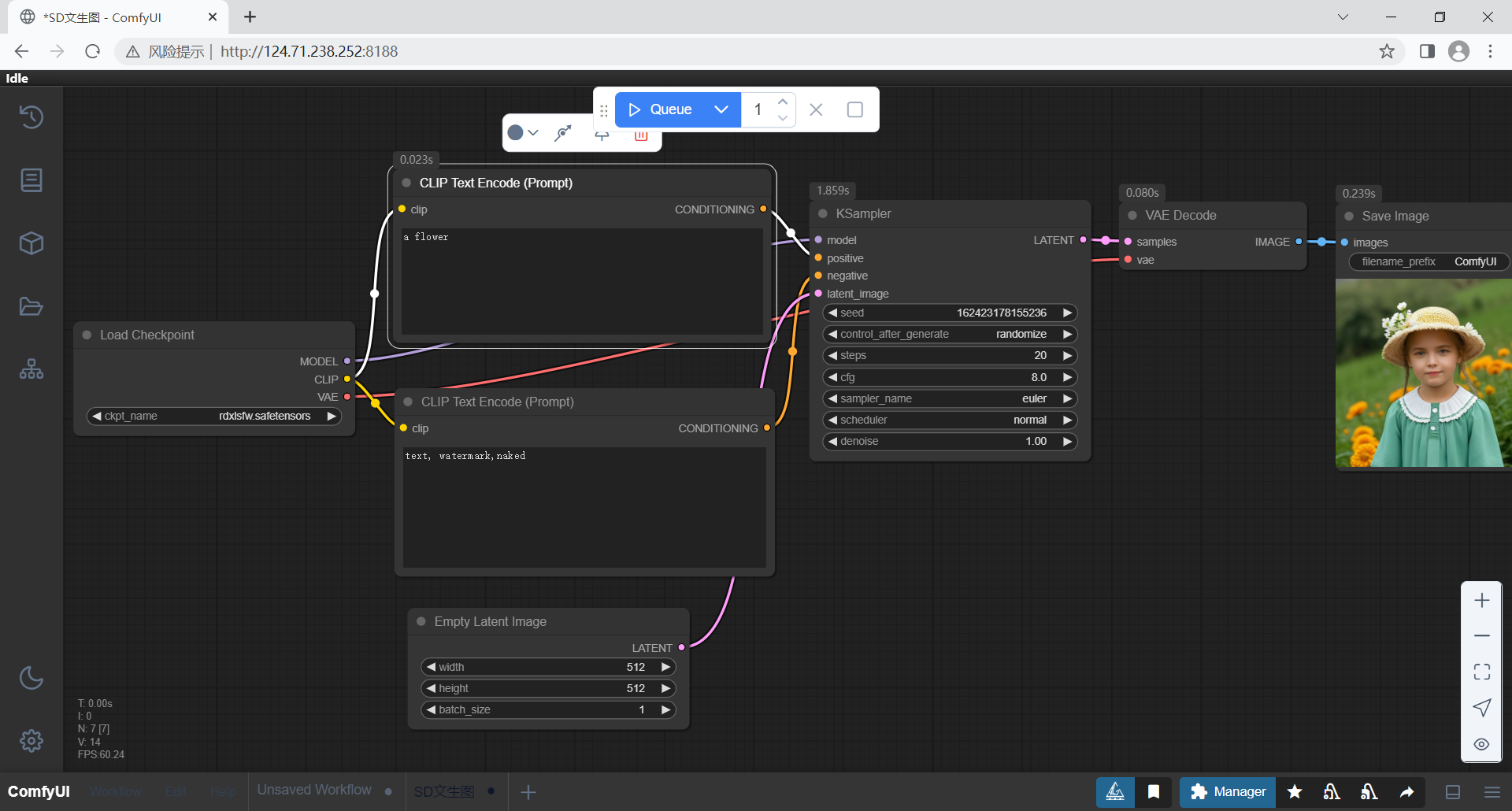Toggle dark theme moon icon
This screenshot has height=811, width=1512.
[31, 678]
